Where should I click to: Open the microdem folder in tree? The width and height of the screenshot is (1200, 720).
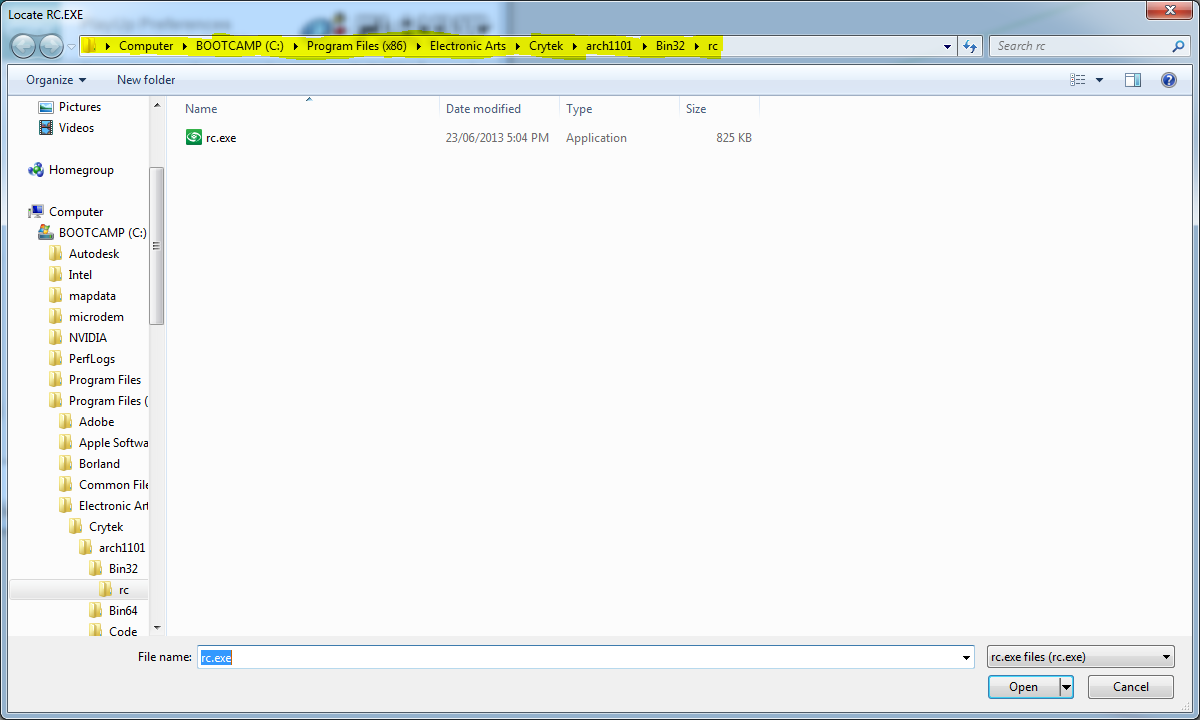pos(96,317)
